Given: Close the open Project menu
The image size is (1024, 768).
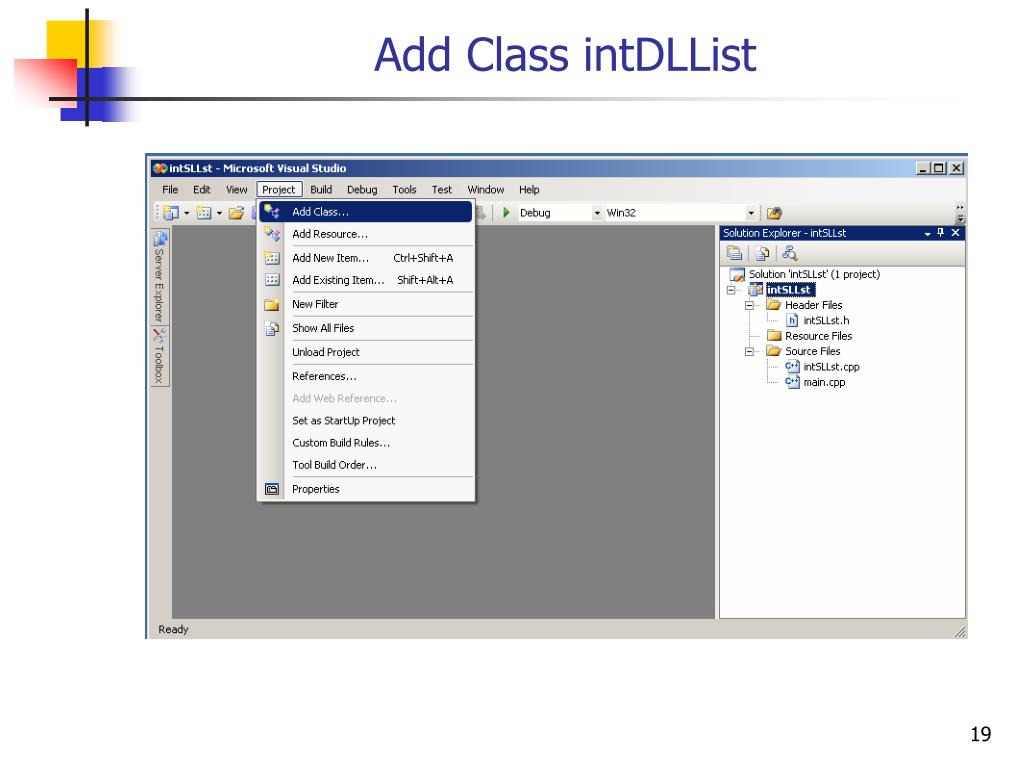Looking at the screenshot, I should (x=279, y=189).
